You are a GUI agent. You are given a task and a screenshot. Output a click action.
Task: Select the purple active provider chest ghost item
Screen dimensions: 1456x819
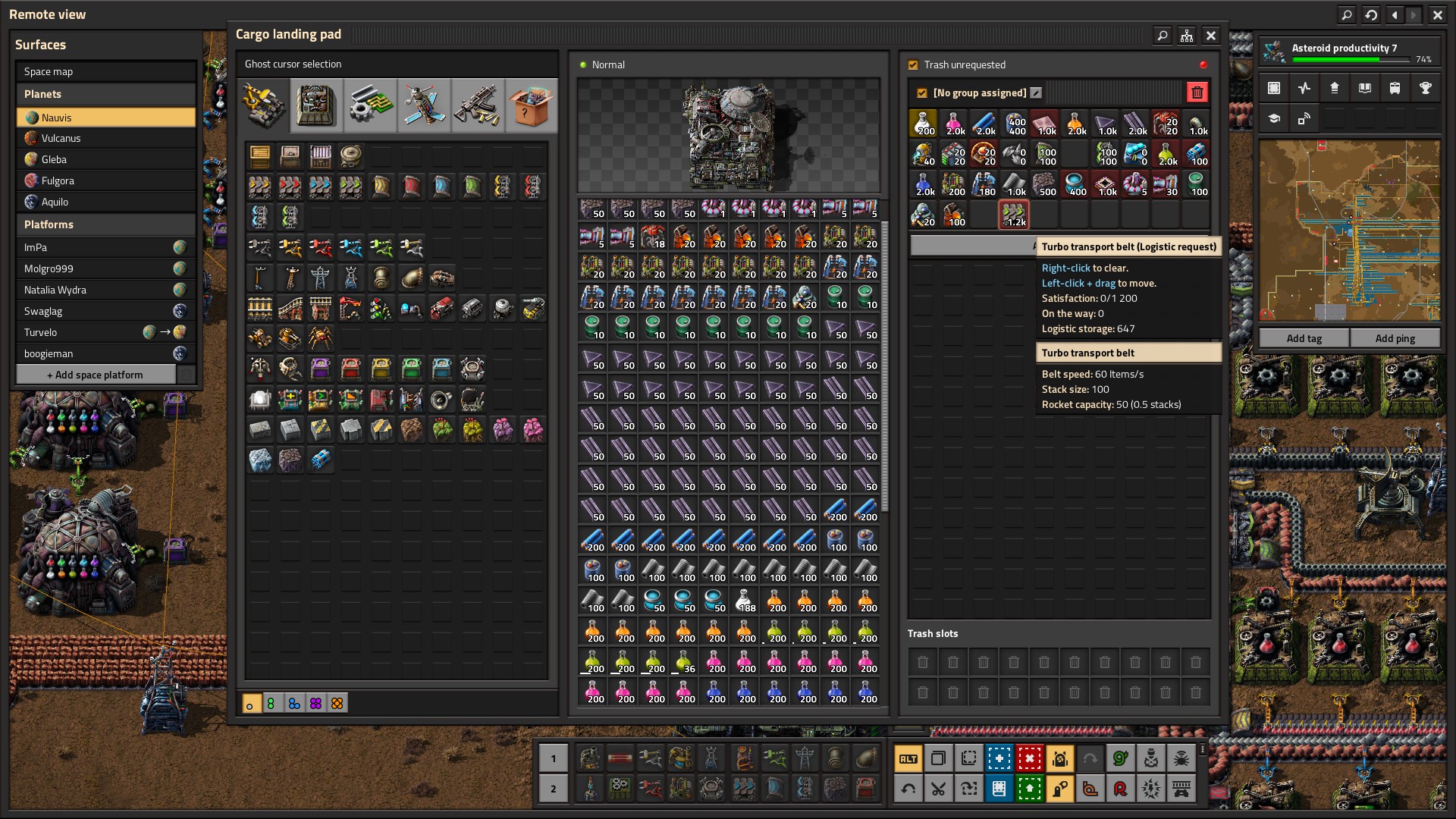[x=321, y=369]
